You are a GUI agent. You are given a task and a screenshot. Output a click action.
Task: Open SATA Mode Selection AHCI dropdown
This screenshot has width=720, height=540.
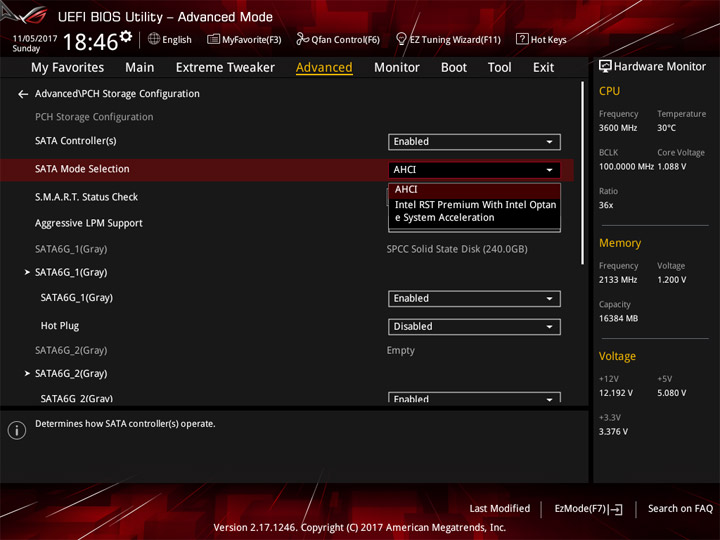click(x=474, y=170)
